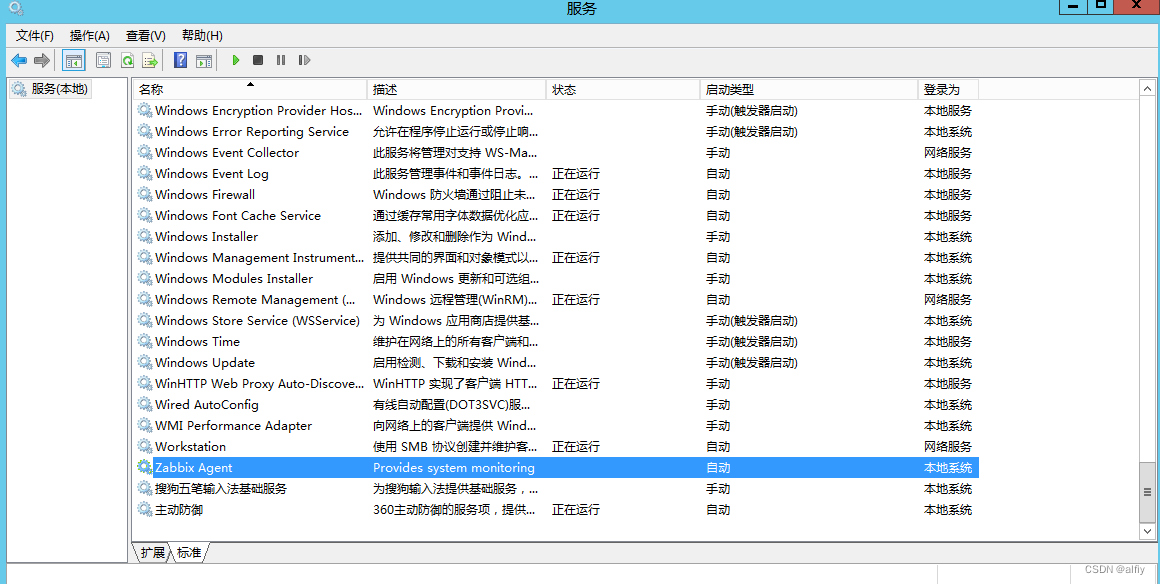Switch to the 扩展 tab
The image size is (1160, 584).
pos(152,553)
